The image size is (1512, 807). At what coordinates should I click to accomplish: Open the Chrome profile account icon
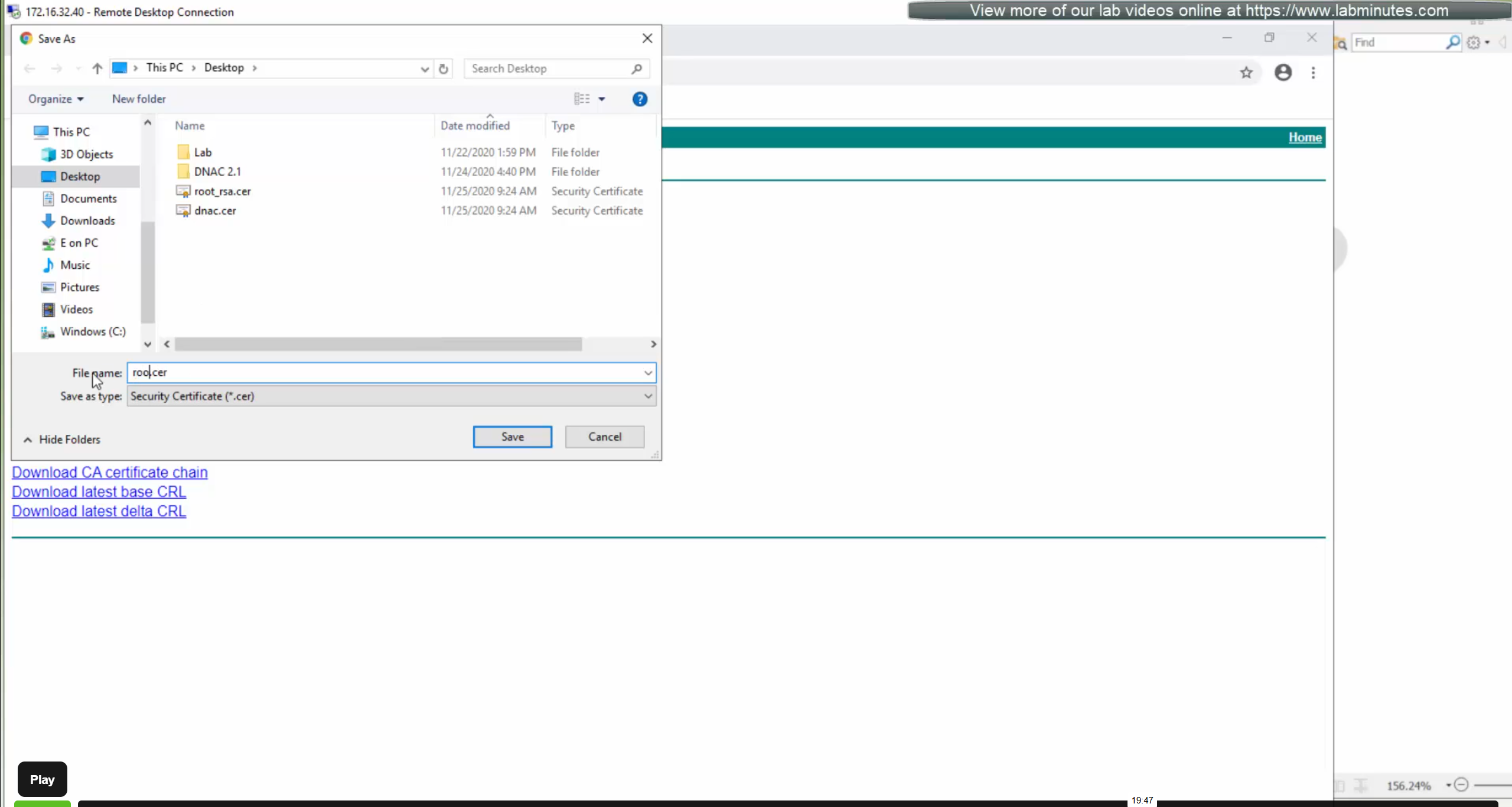(x=1283, y=73)
